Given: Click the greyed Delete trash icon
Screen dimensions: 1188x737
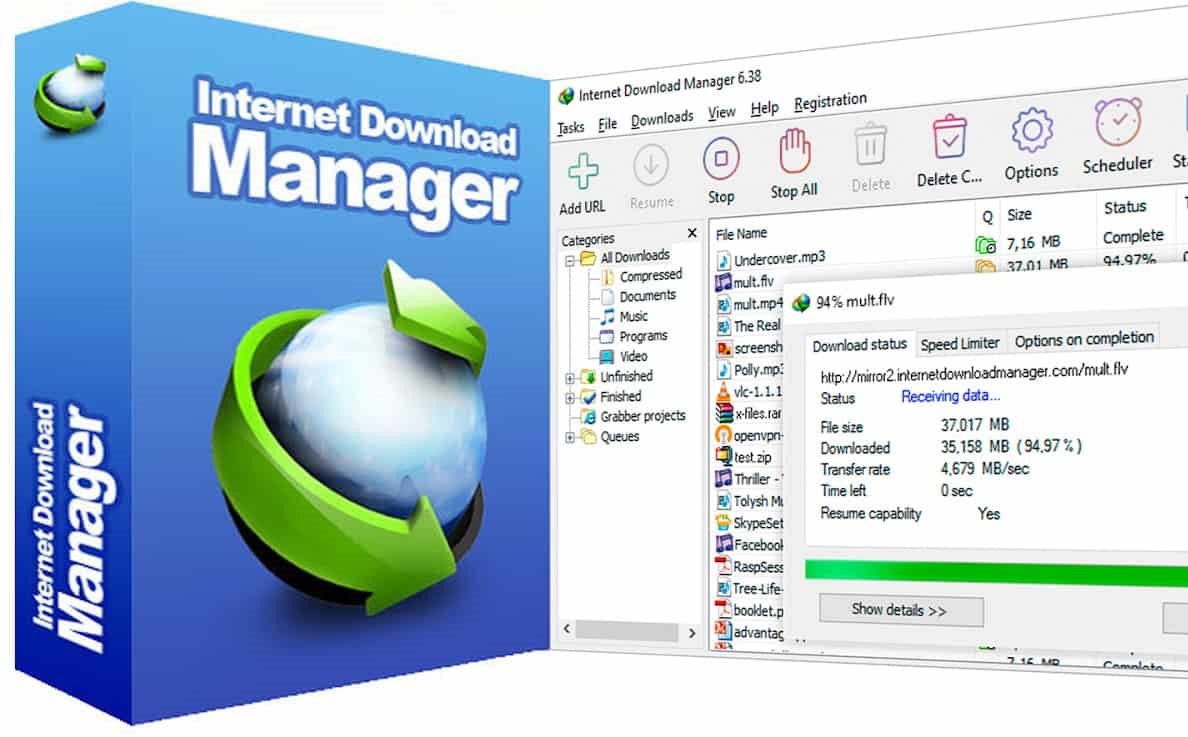Looking at the screenshot, I should tap(871, 144).
